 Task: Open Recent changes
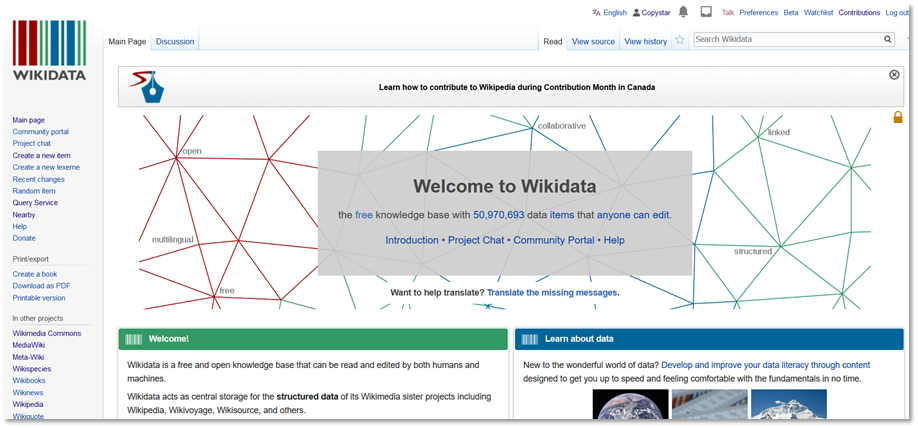(39, 180)
